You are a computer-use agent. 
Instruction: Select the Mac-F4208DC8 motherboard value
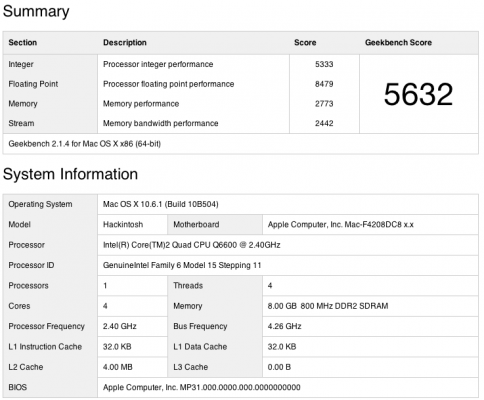341,225
